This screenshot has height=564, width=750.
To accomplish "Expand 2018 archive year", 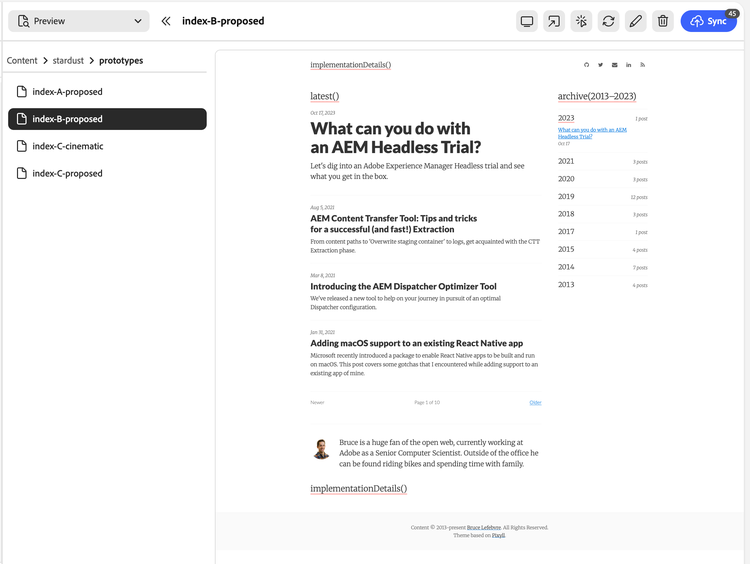I will (x=566, y=214).
